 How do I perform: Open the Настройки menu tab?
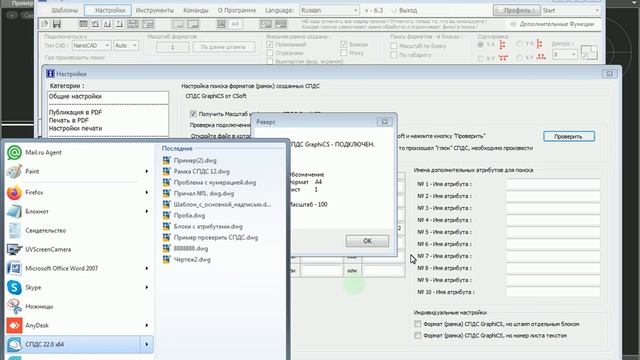click(x=108, y=10)
